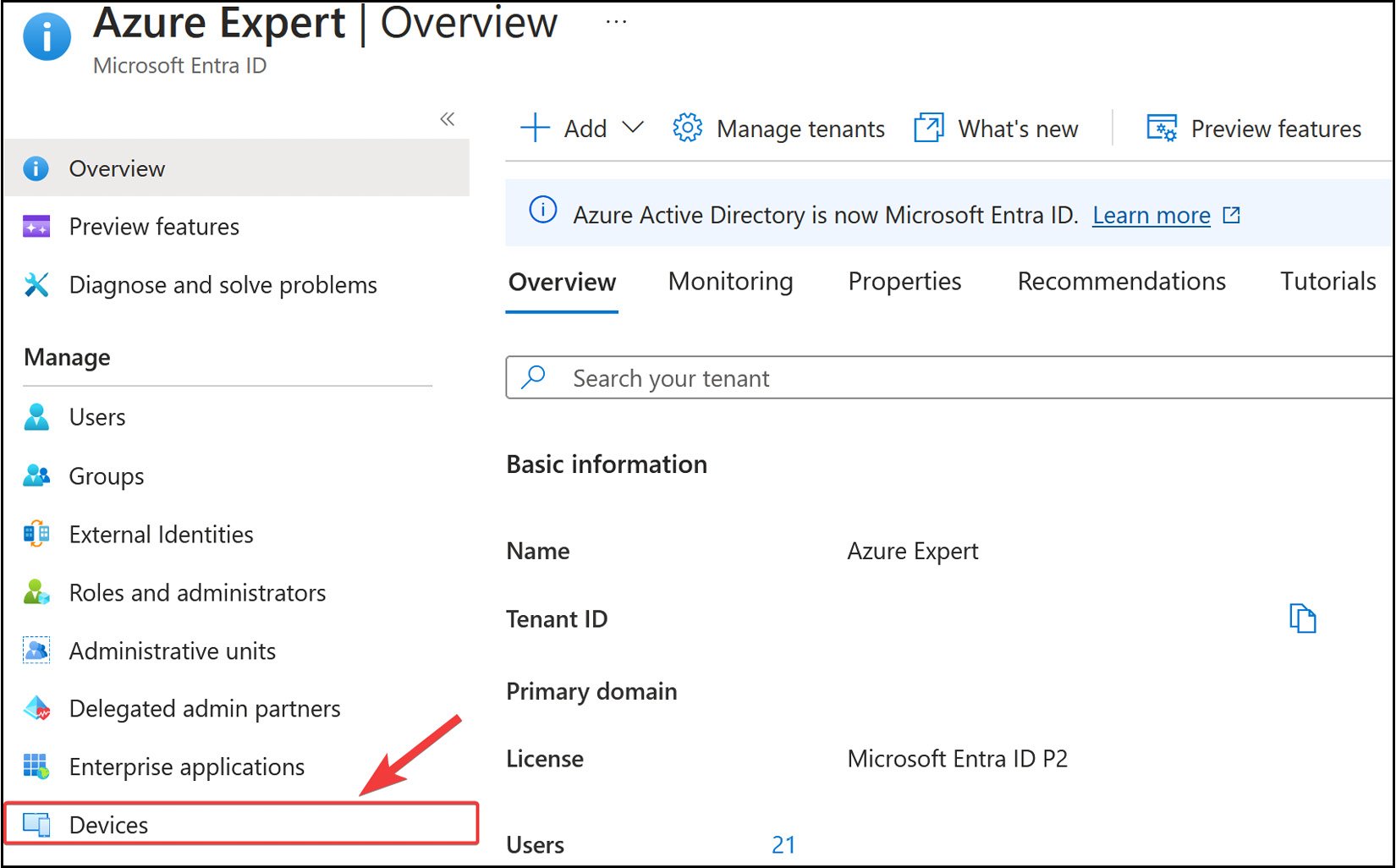Viewport: 1396px width, 868px height.
Task: Click the Basic information heading
Action: [x=607, y=464]
